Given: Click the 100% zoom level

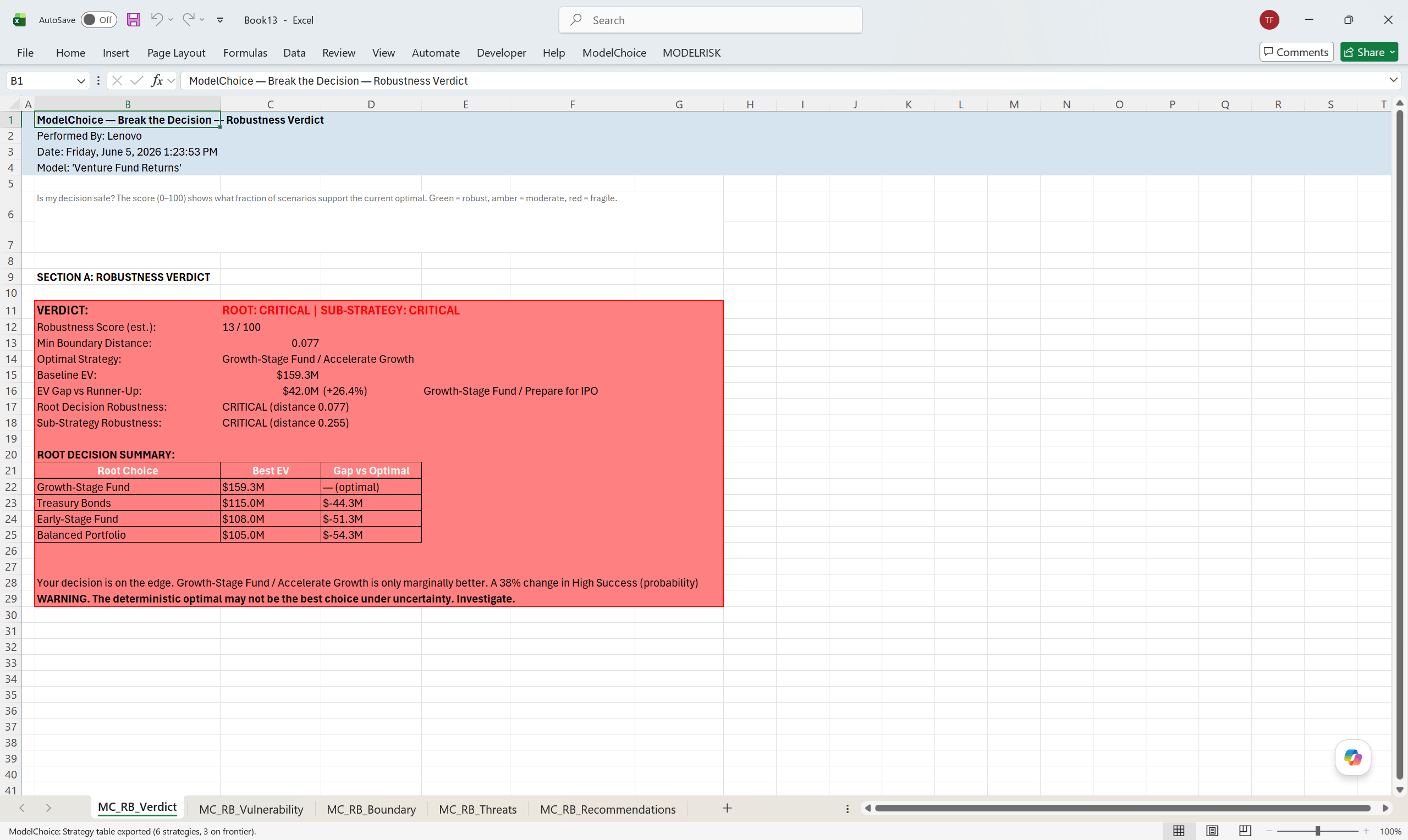Looking at the screenshot, I should [x=1390, y=832].
